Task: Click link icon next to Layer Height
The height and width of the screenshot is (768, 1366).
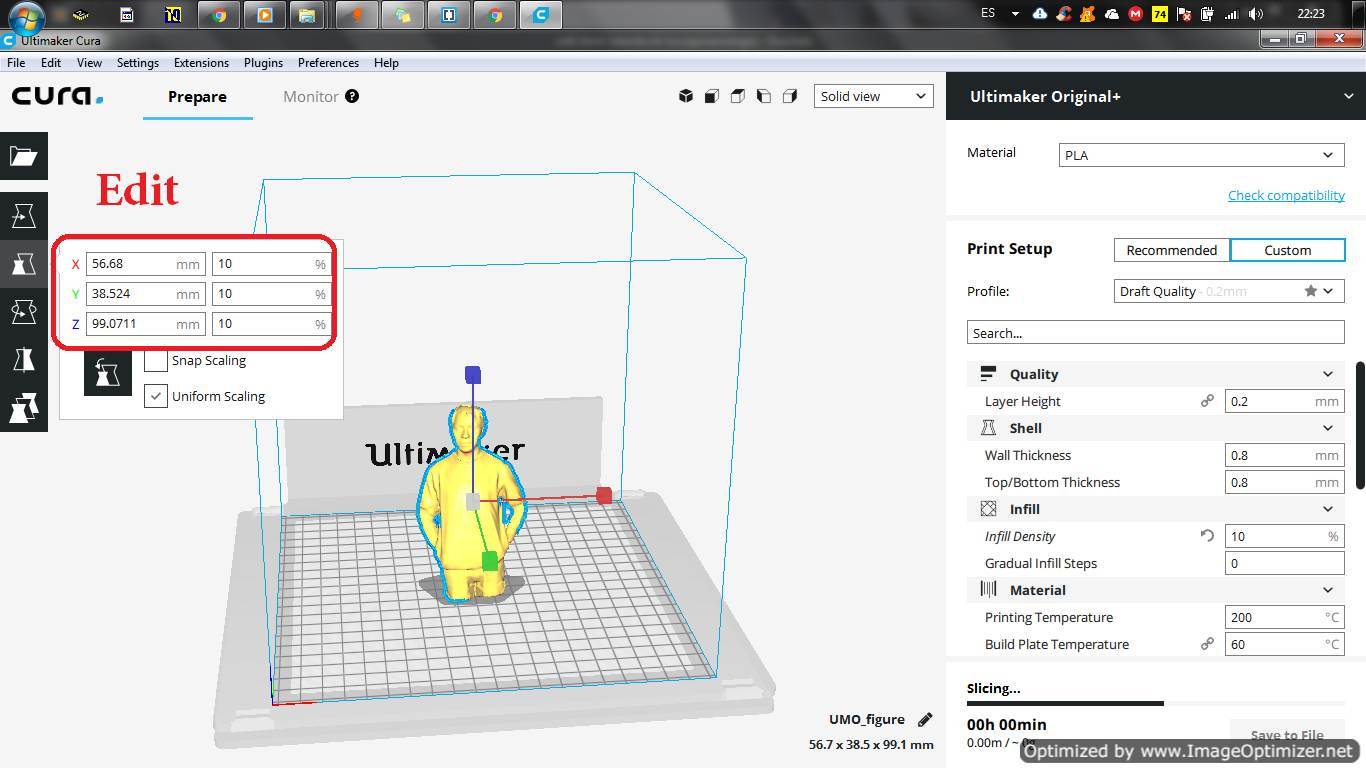Action: pyautogui.click(x=1207, y=401)
